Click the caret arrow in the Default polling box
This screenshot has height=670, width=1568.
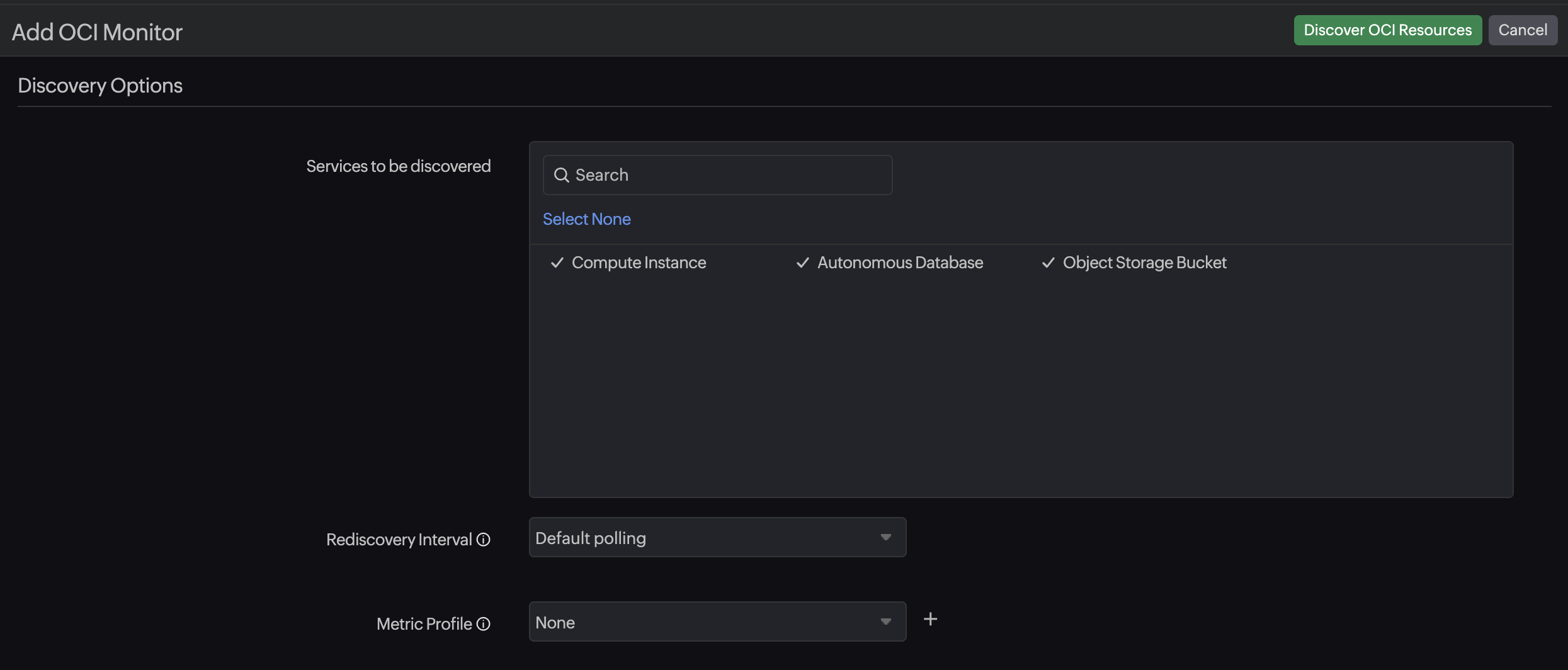click(886, 538)
